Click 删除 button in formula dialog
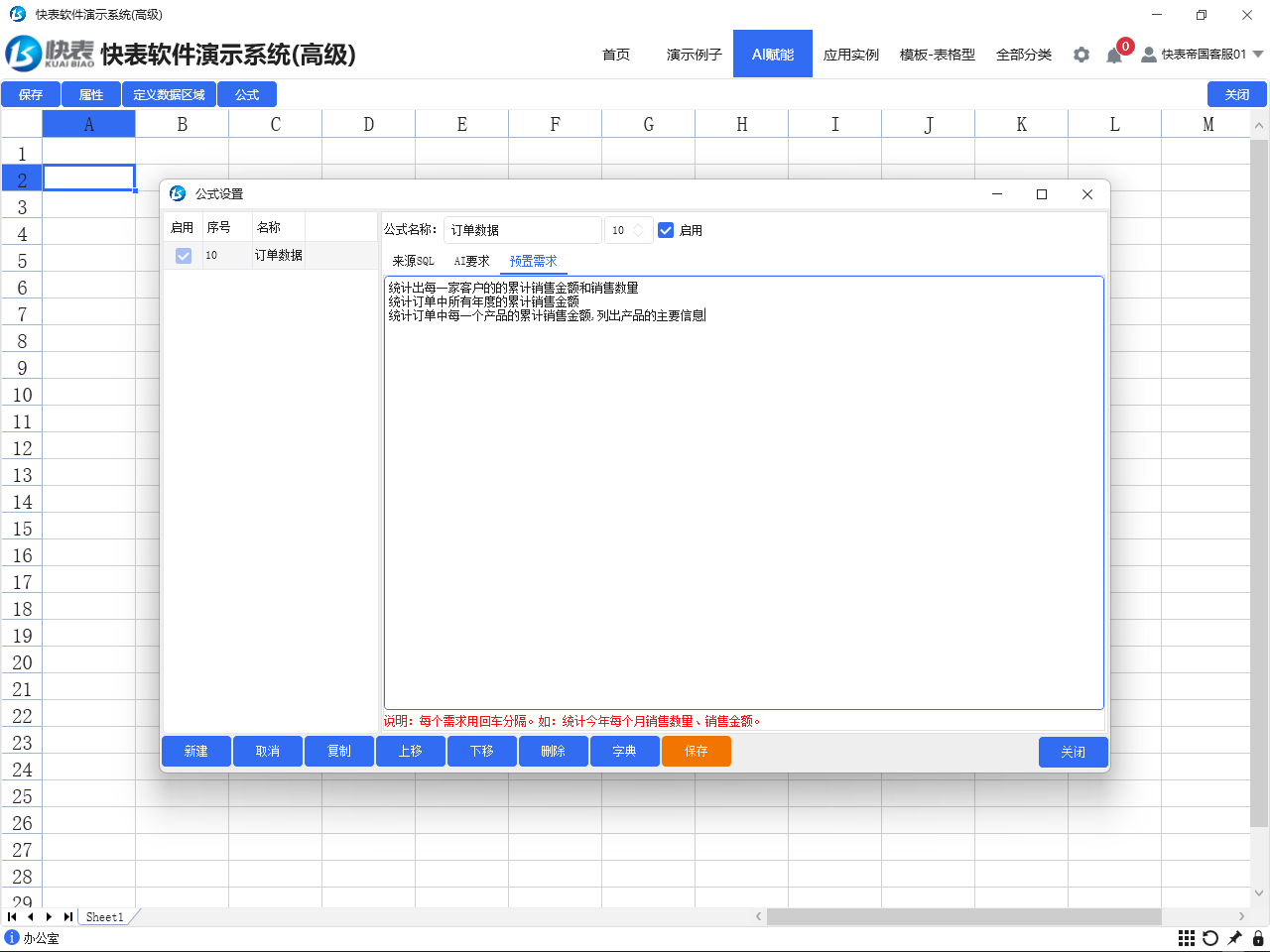1270x952 pixels. (x=554, y=752)
